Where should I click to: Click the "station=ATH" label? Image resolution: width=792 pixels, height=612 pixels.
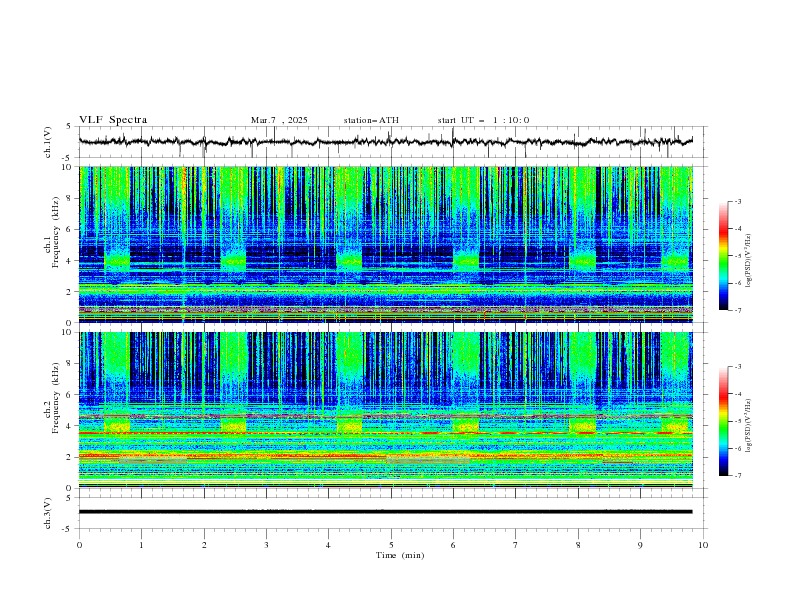click(x=371, y=120)
